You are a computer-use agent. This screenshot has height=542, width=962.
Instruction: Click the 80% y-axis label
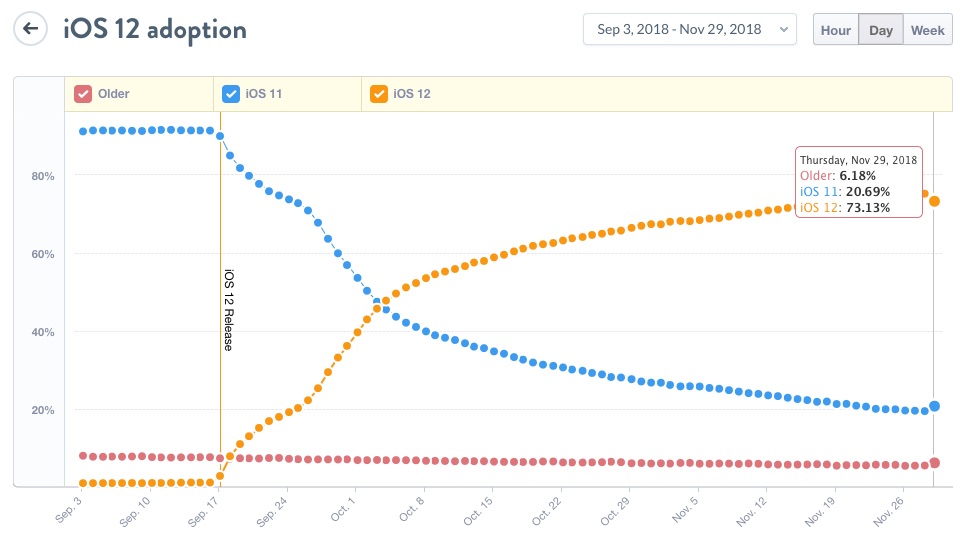coord(42,176)
